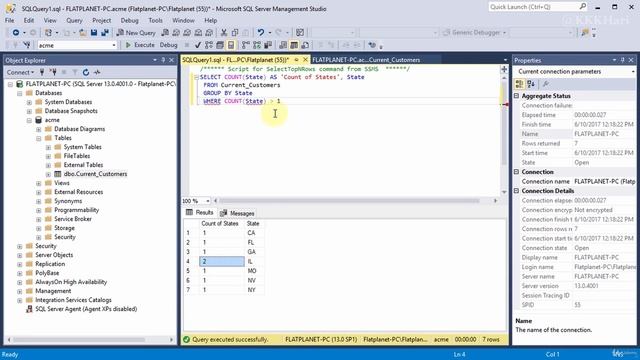Switch to the Messages tab
Image resolution: width=640 pixels, height=360 pixels.
tap(237, 213)
